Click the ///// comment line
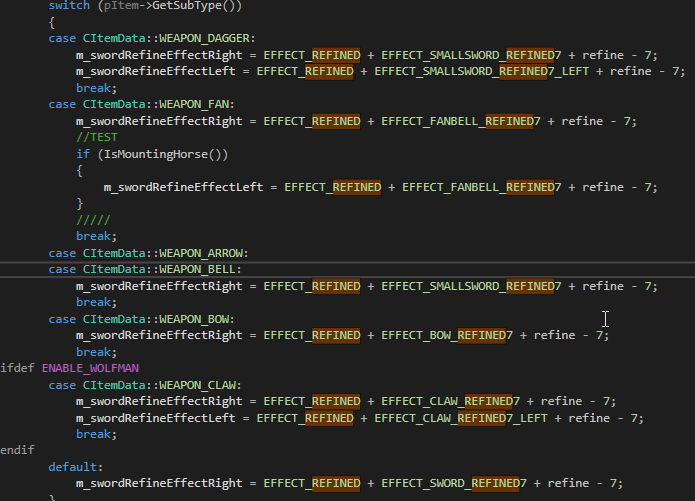This screenshot has width=695, height=501. click(93, 220)
